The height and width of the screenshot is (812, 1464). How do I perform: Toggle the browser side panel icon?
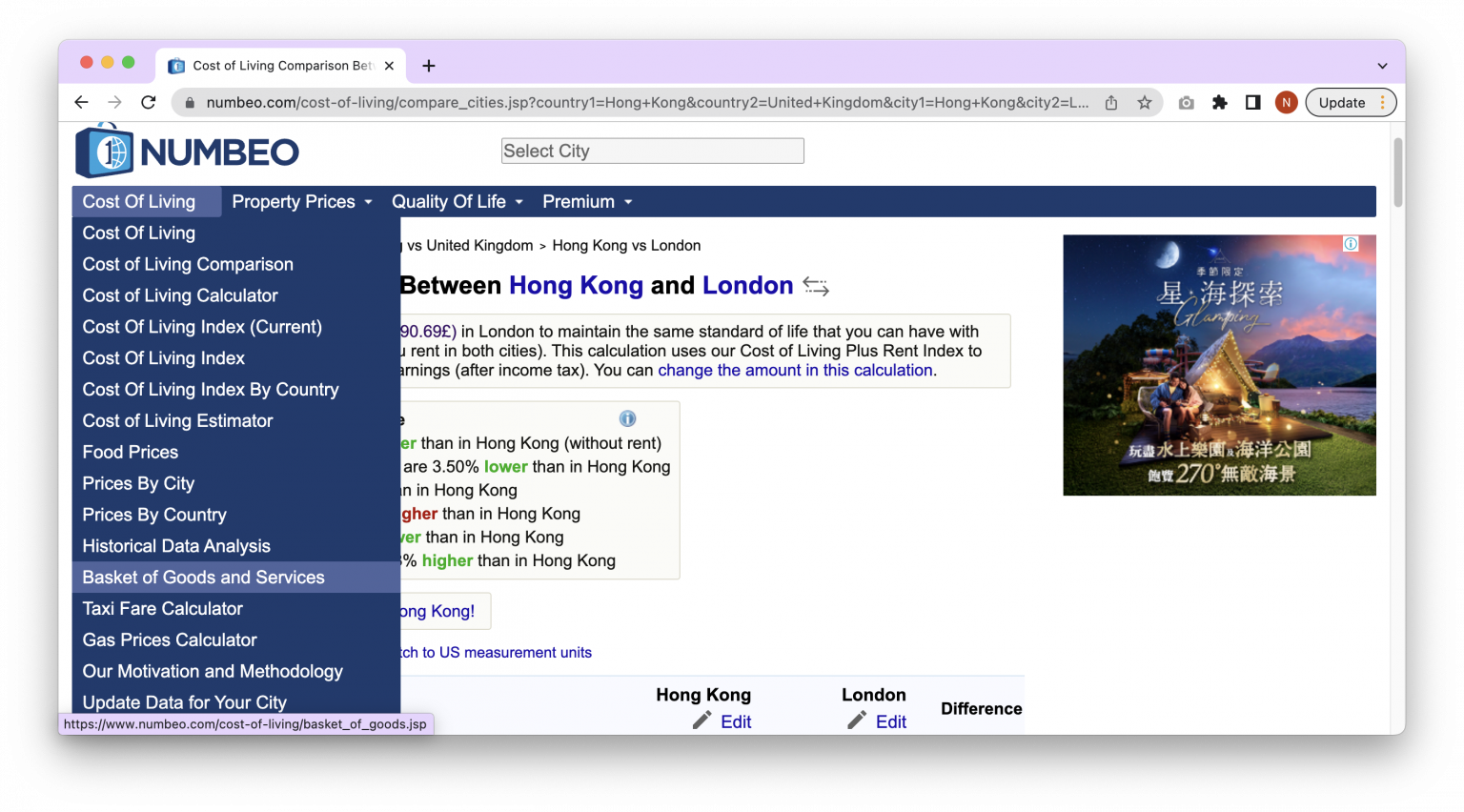point(1252,103)
